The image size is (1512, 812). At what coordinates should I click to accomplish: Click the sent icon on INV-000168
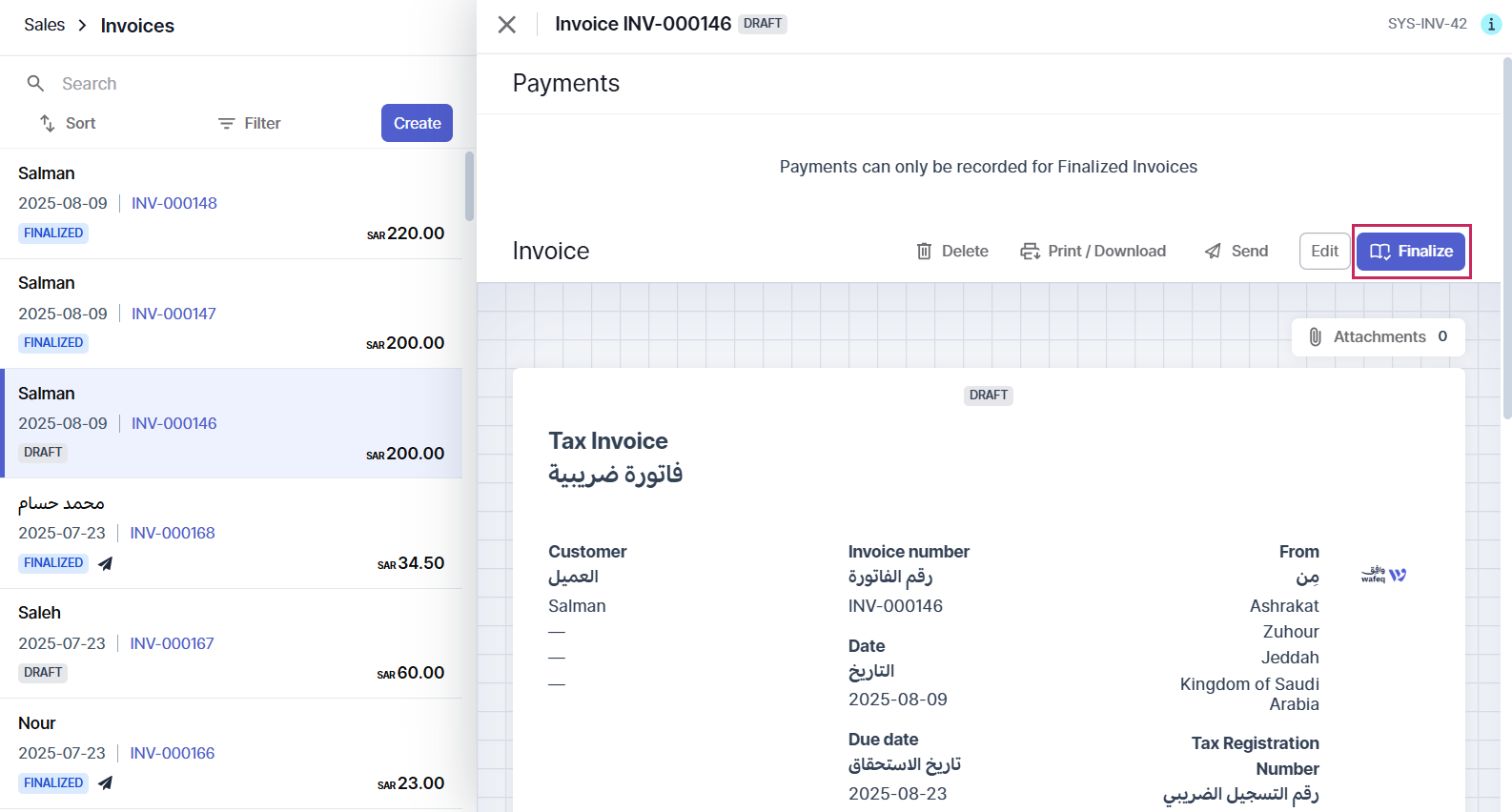click(x=106, y=563)
